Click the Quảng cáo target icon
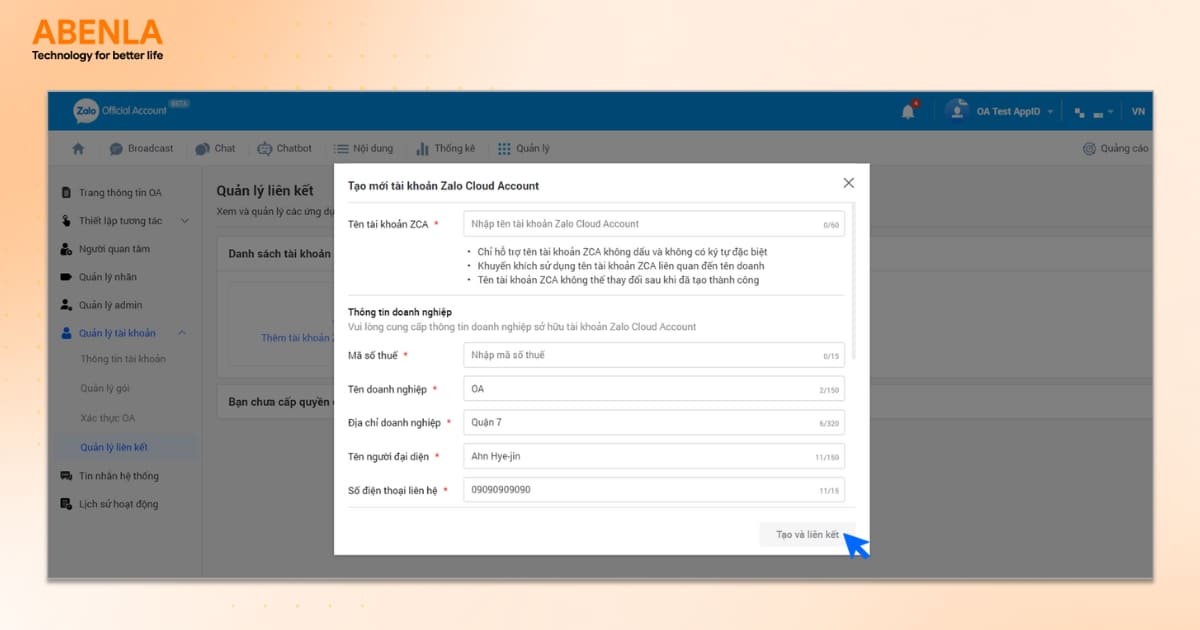Viewport: 1200px width, 630px height. click(1090, 149)
